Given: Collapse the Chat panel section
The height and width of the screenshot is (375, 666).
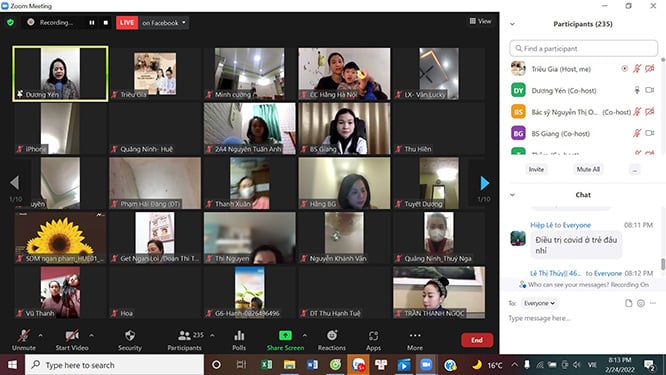Looking at the screenshot, I should click(512, 195).
